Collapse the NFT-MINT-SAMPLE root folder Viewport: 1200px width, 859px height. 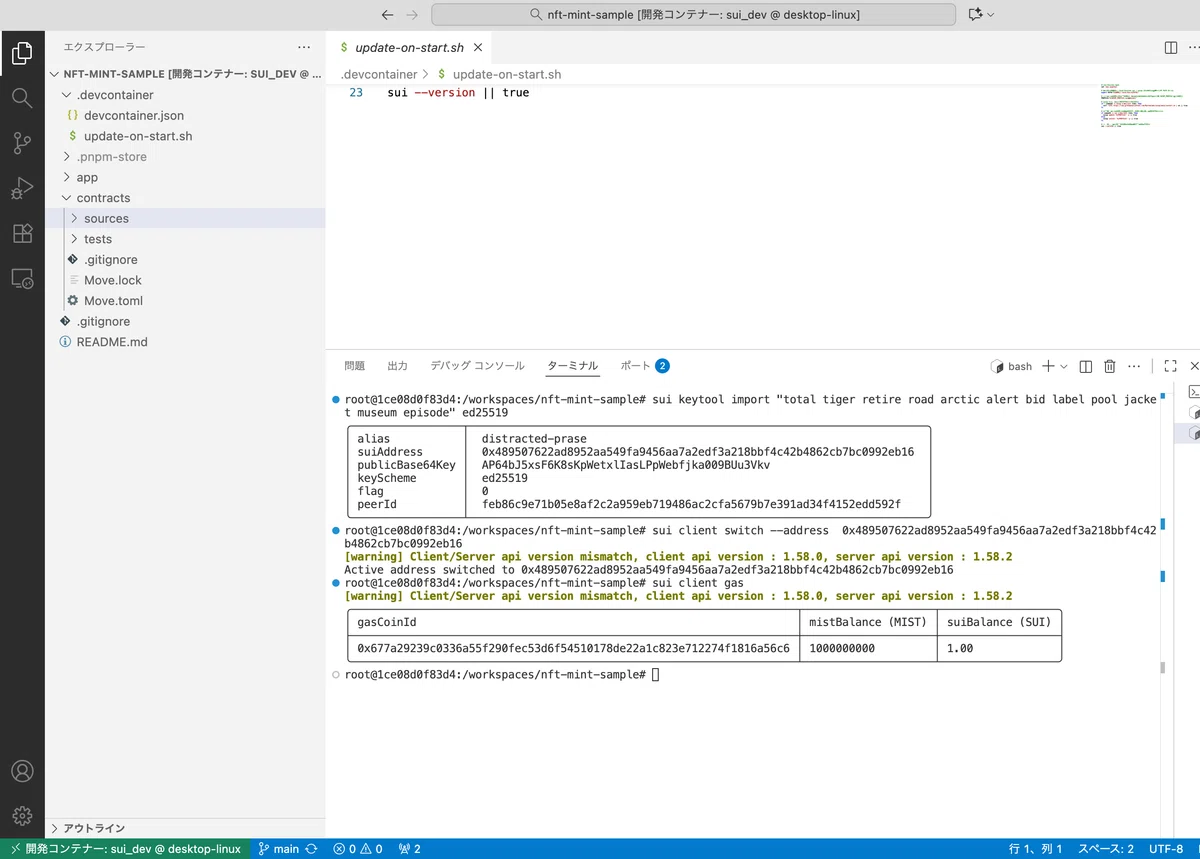click(185, 74)
